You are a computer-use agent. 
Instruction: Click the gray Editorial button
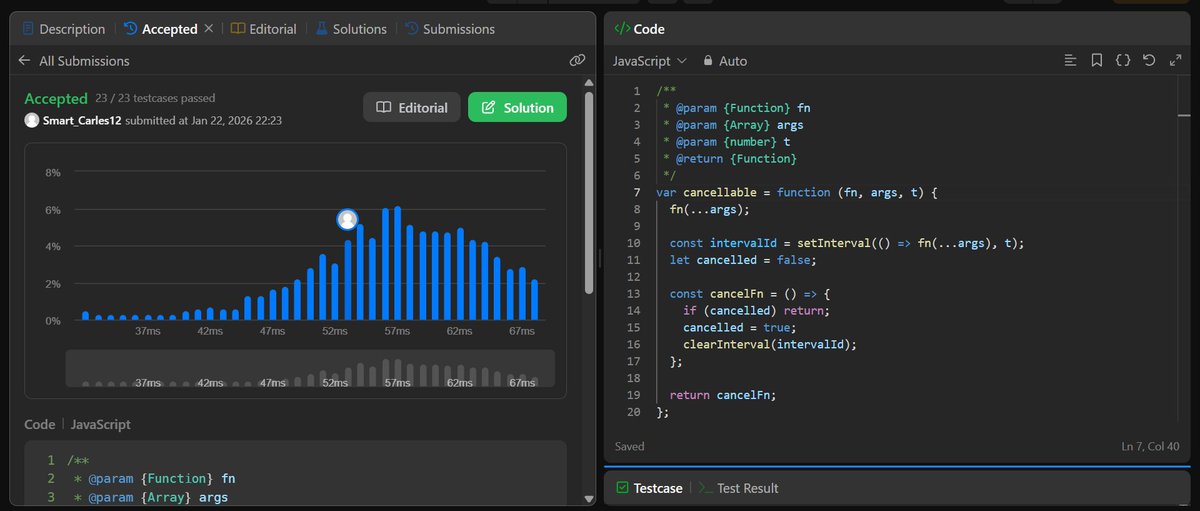click(412, 107)
